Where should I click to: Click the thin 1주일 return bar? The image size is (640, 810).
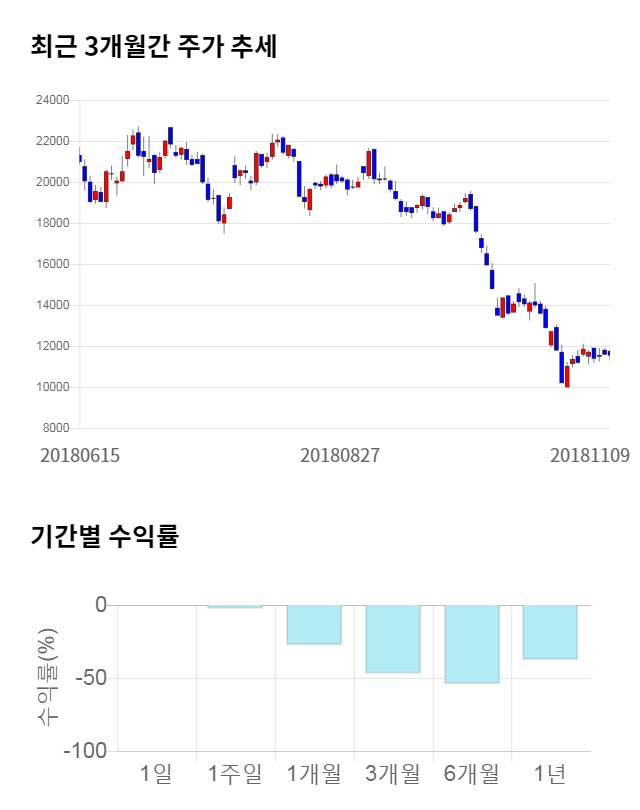[x=235, y=606]
